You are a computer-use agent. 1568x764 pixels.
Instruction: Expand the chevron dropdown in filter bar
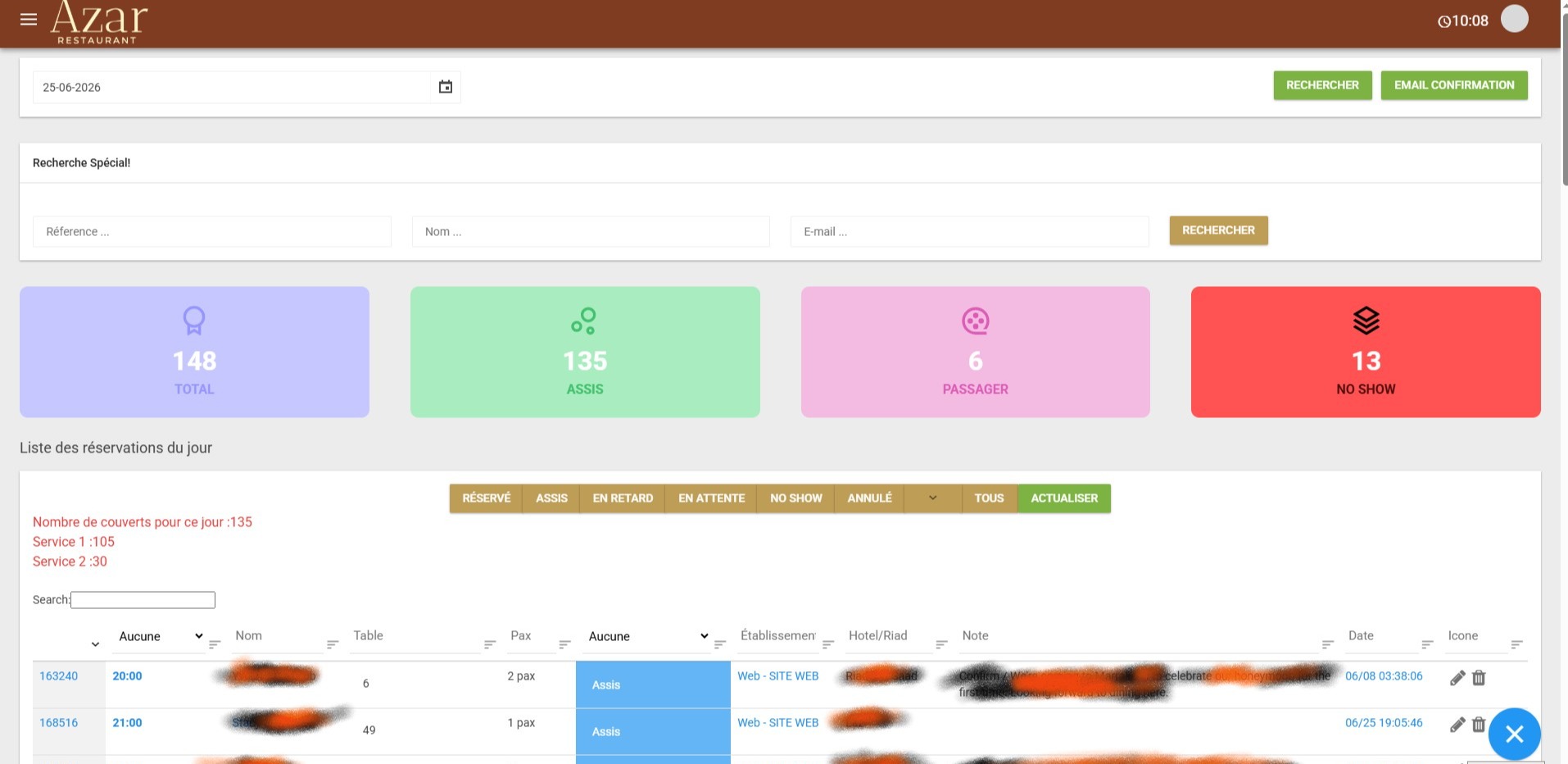coord(932,498)
